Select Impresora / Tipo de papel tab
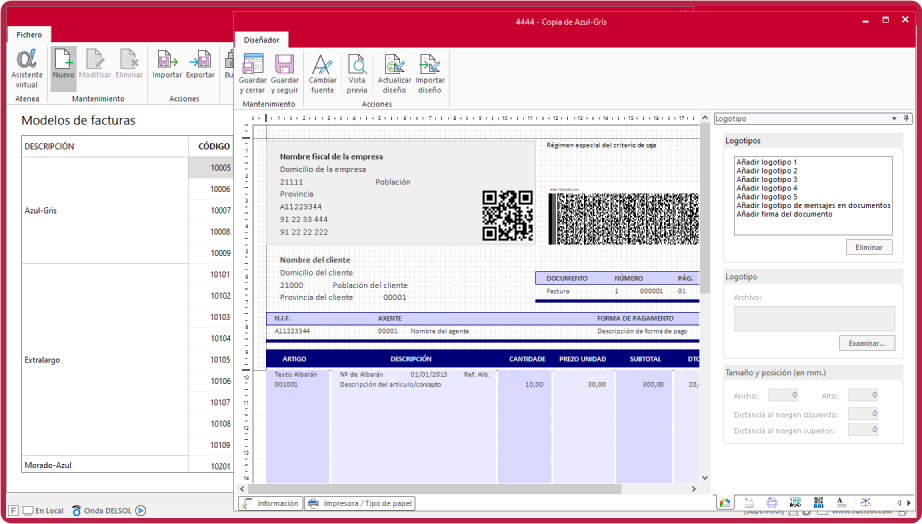Screen dimensions: 922x524 coord(360,503)
